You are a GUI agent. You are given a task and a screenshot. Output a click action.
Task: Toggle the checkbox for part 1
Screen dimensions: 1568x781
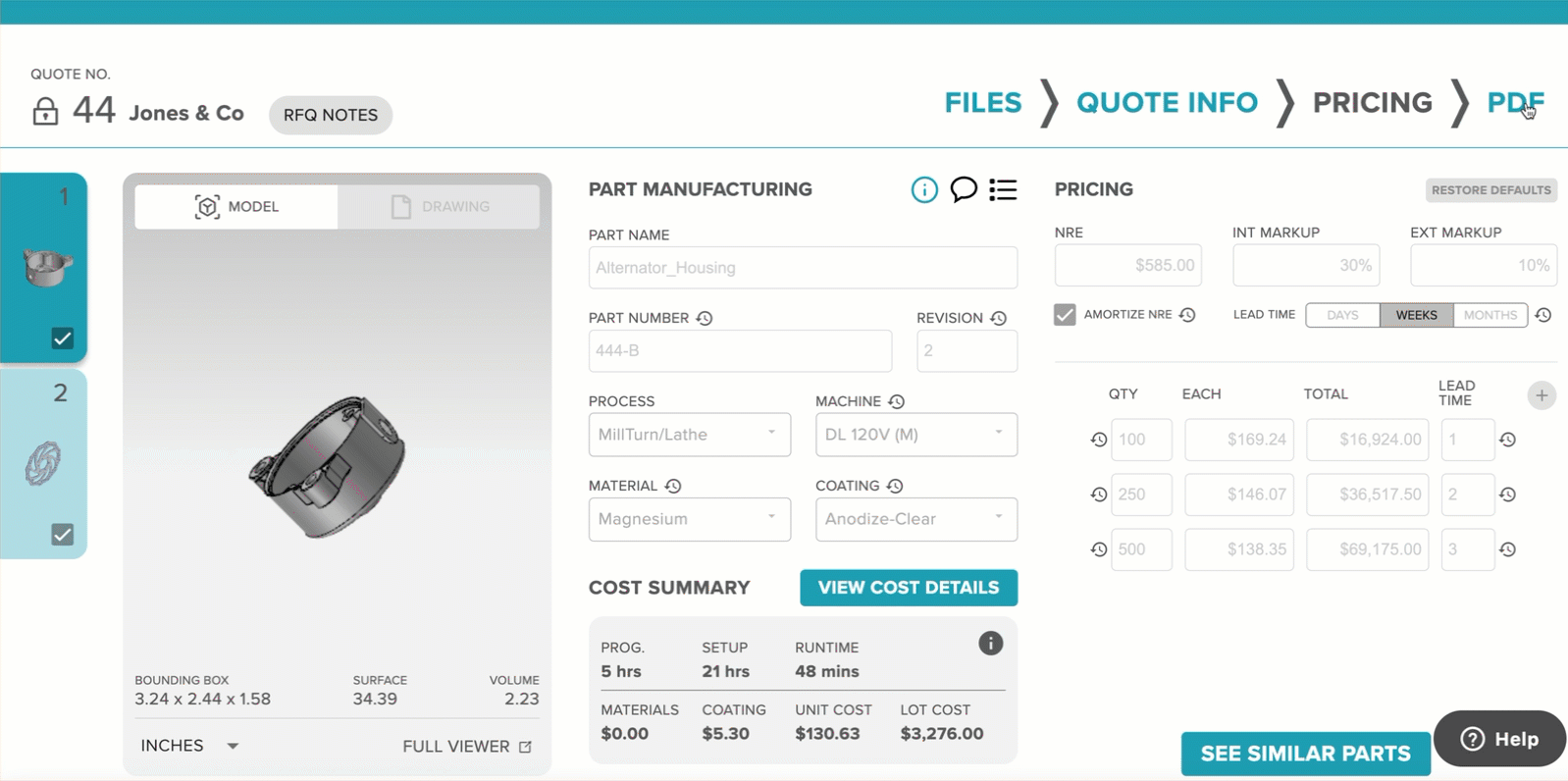[x=63, y=338]
